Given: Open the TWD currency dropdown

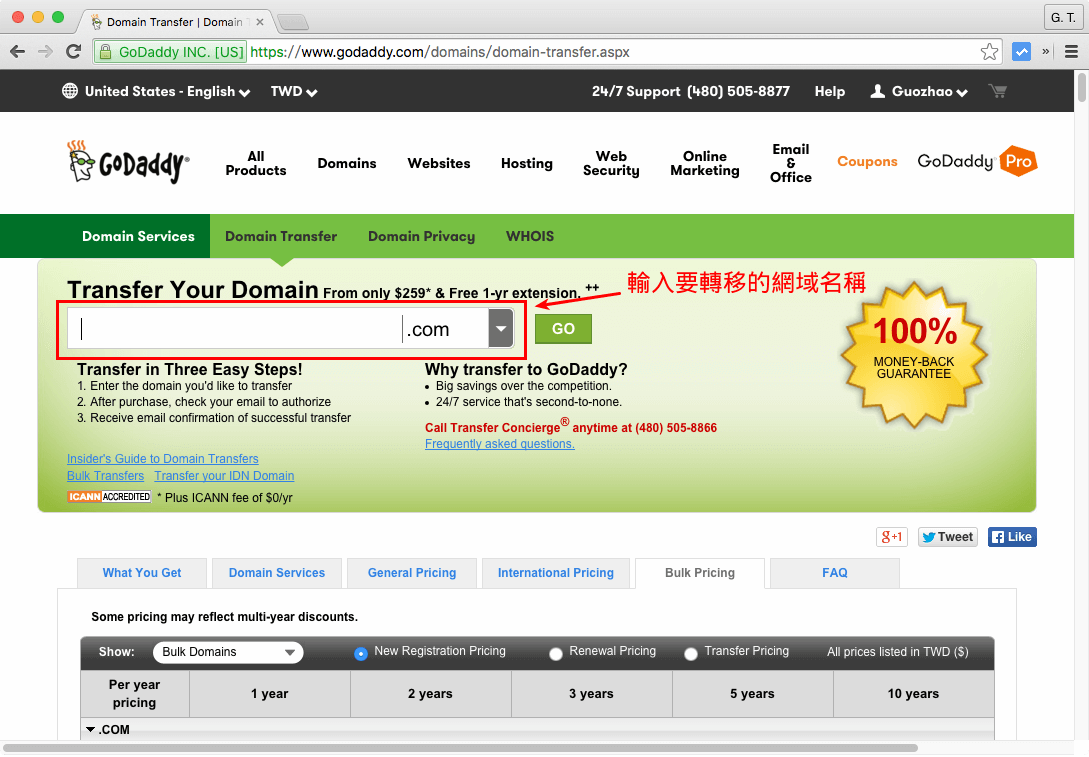Looking at the screenshot, I should click(293, 91).
